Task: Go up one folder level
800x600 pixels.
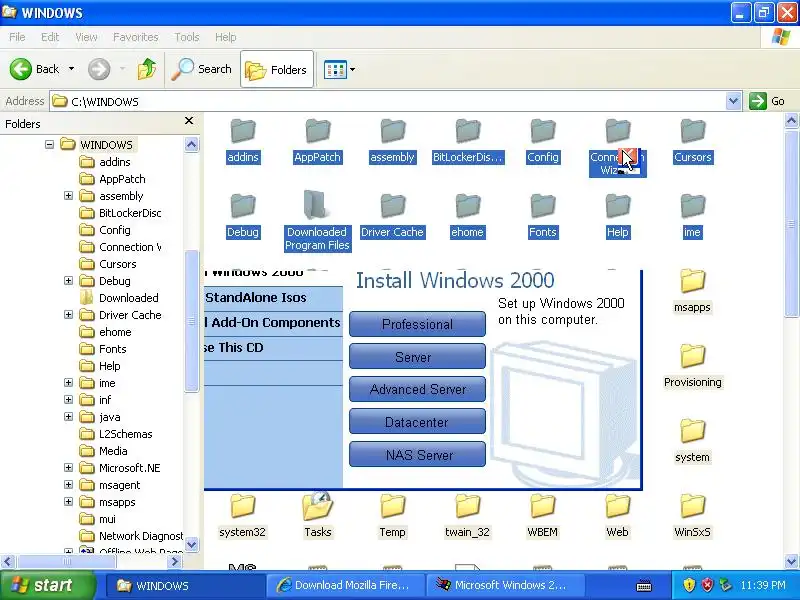Action: pos(147,69)
